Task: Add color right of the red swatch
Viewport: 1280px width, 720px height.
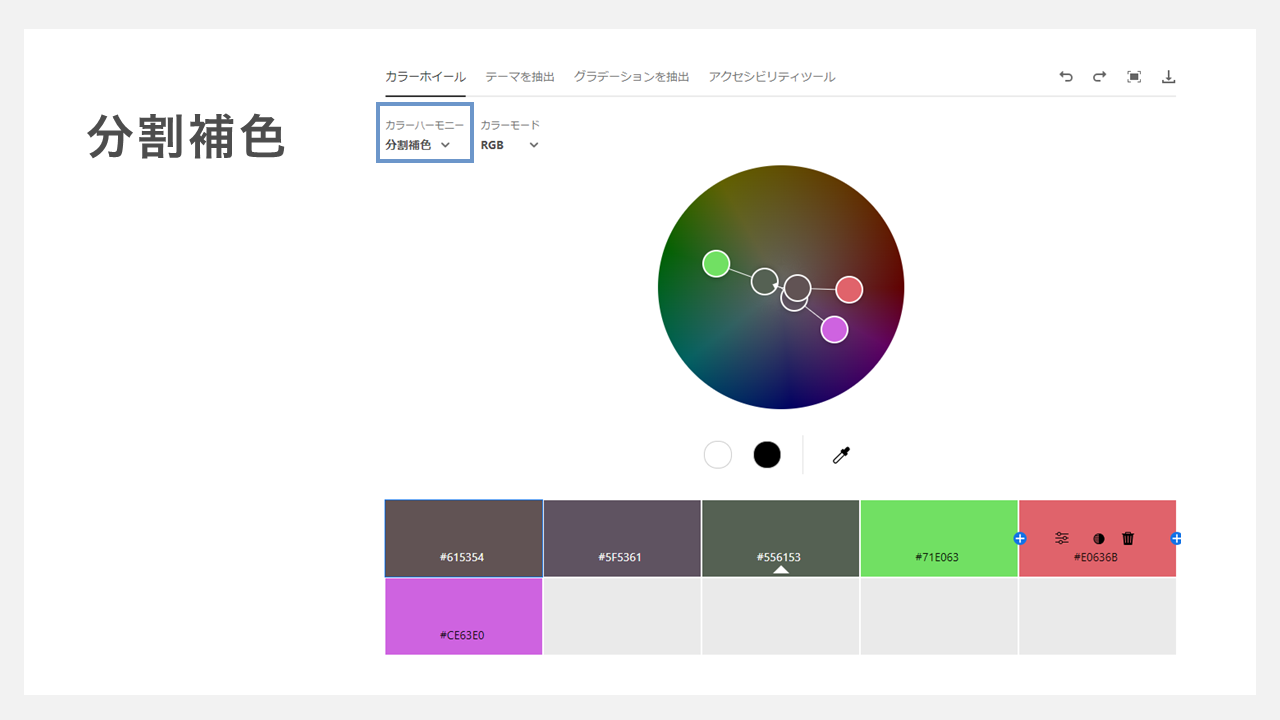Action: [1176, 538]
